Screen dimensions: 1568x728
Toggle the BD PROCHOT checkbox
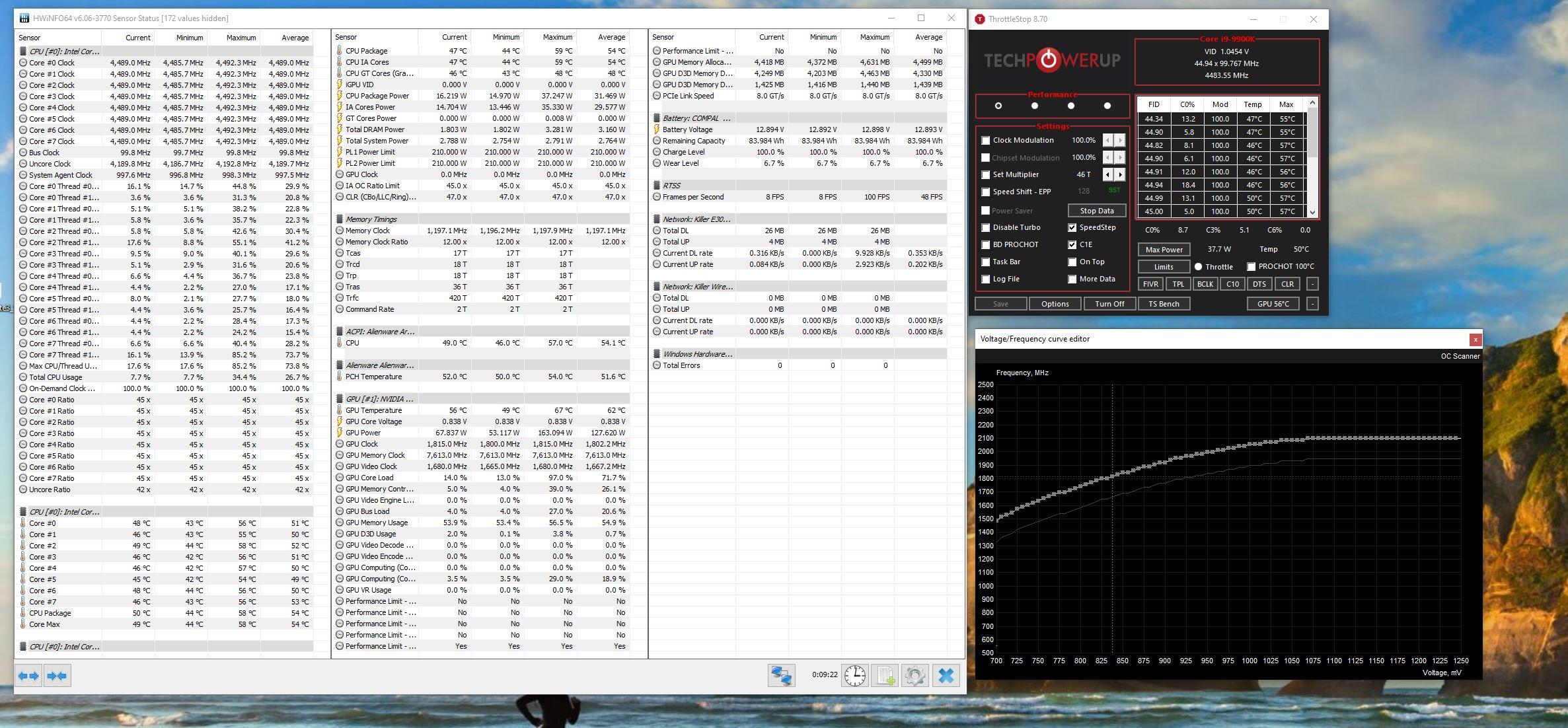tap(986, 244)
